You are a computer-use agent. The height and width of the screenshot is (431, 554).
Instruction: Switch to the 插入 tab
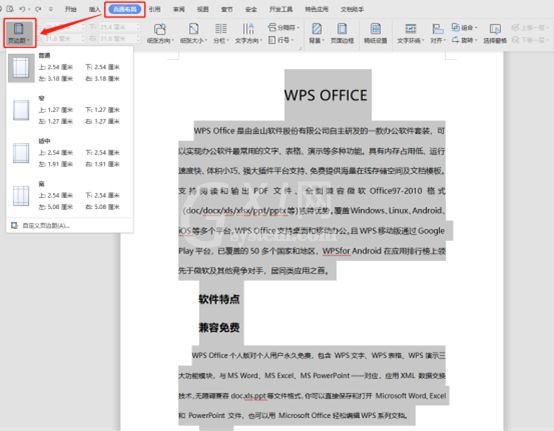95,9
